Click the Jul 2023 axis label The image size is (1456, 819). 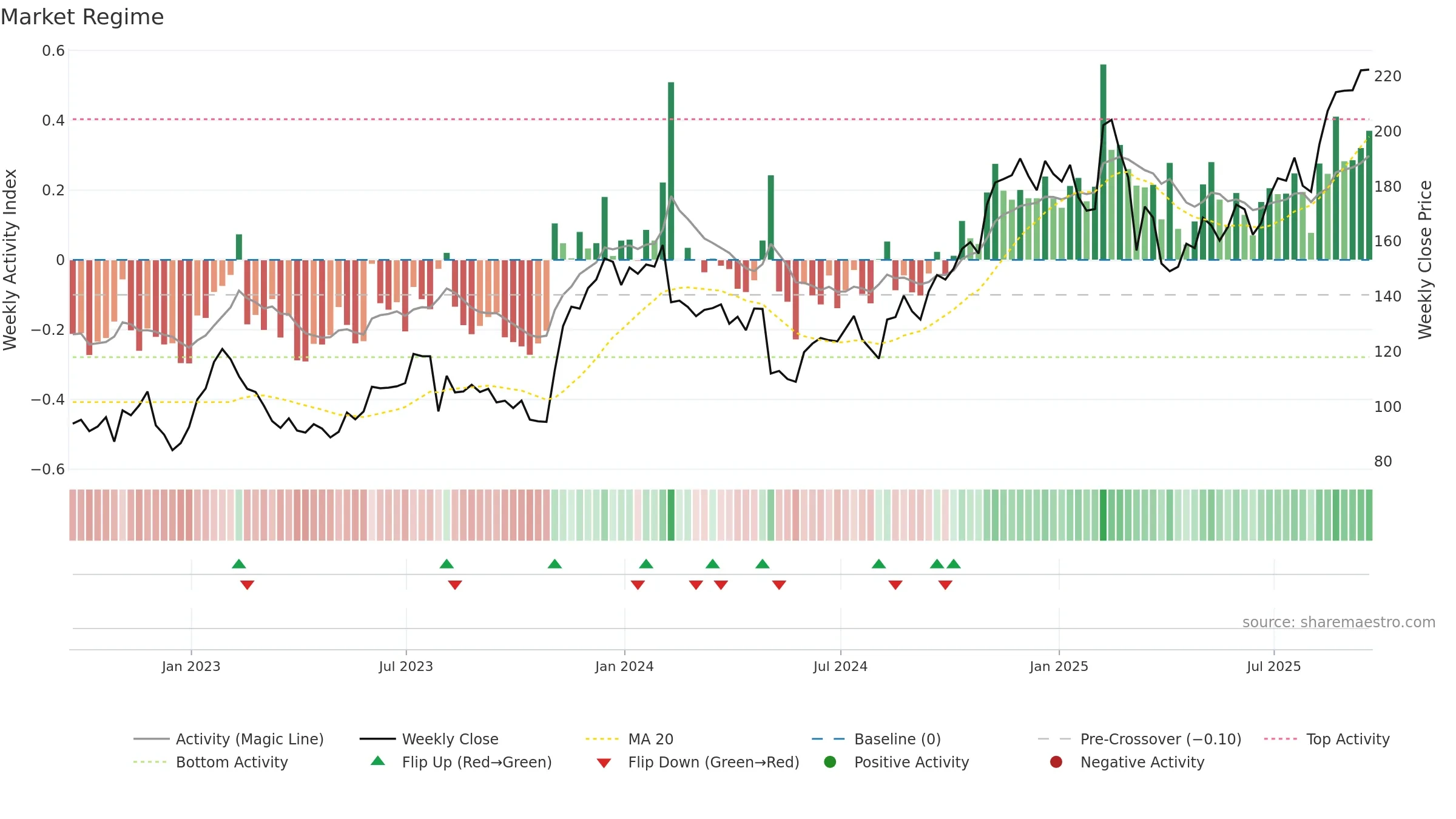pyautogui.click(x=406, y=666)
